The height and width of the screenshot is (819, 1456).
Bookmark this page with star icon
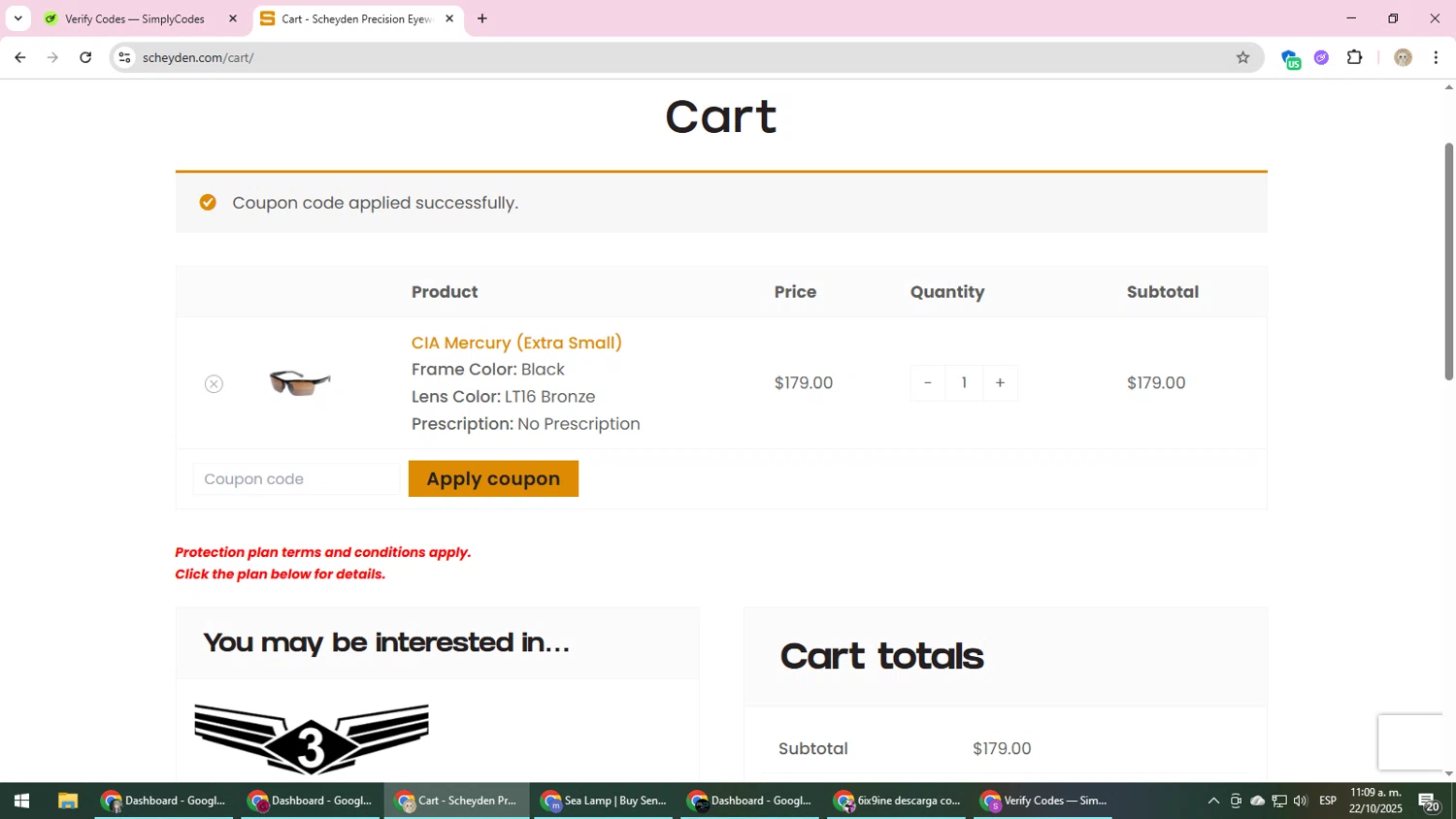click(1242, 57)
